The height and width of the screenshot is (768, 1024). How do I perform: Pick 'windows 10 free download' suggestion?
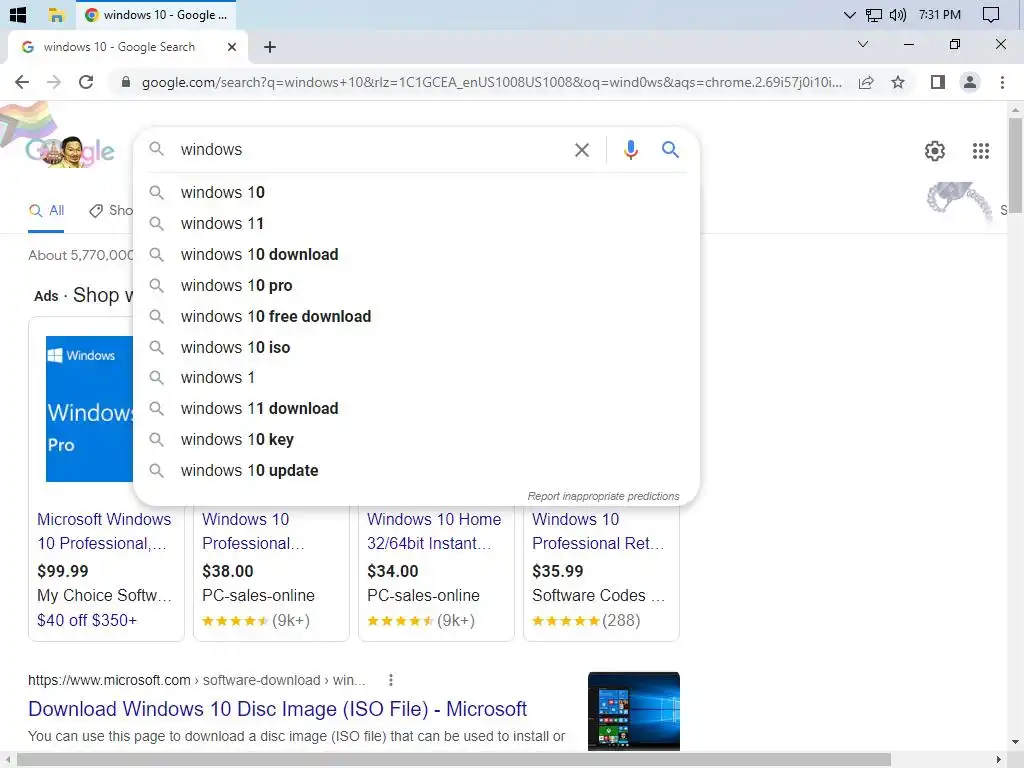[416, 317]
